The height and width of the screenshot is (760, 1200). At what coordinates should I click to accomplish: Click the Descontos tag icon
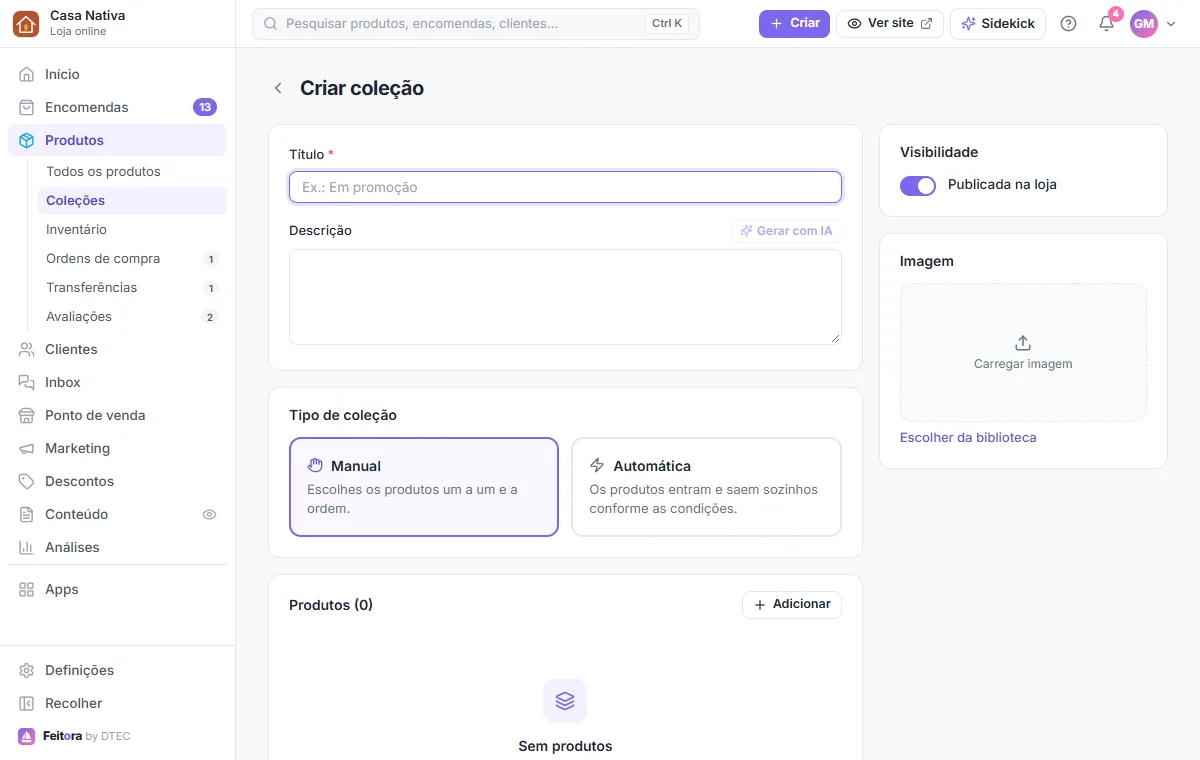point(27,481)
